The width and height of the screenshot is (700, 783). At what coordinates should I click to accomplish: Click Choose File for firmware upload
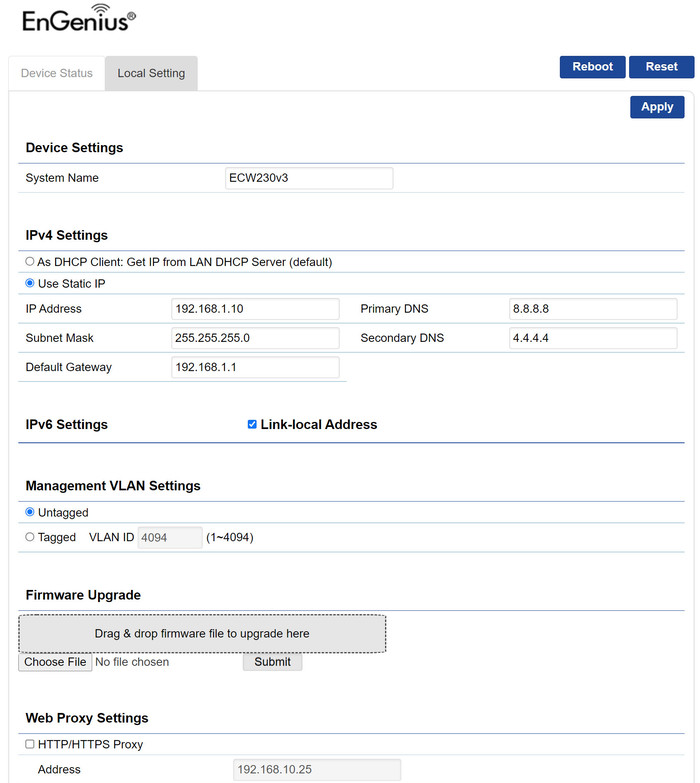[55, 662]
